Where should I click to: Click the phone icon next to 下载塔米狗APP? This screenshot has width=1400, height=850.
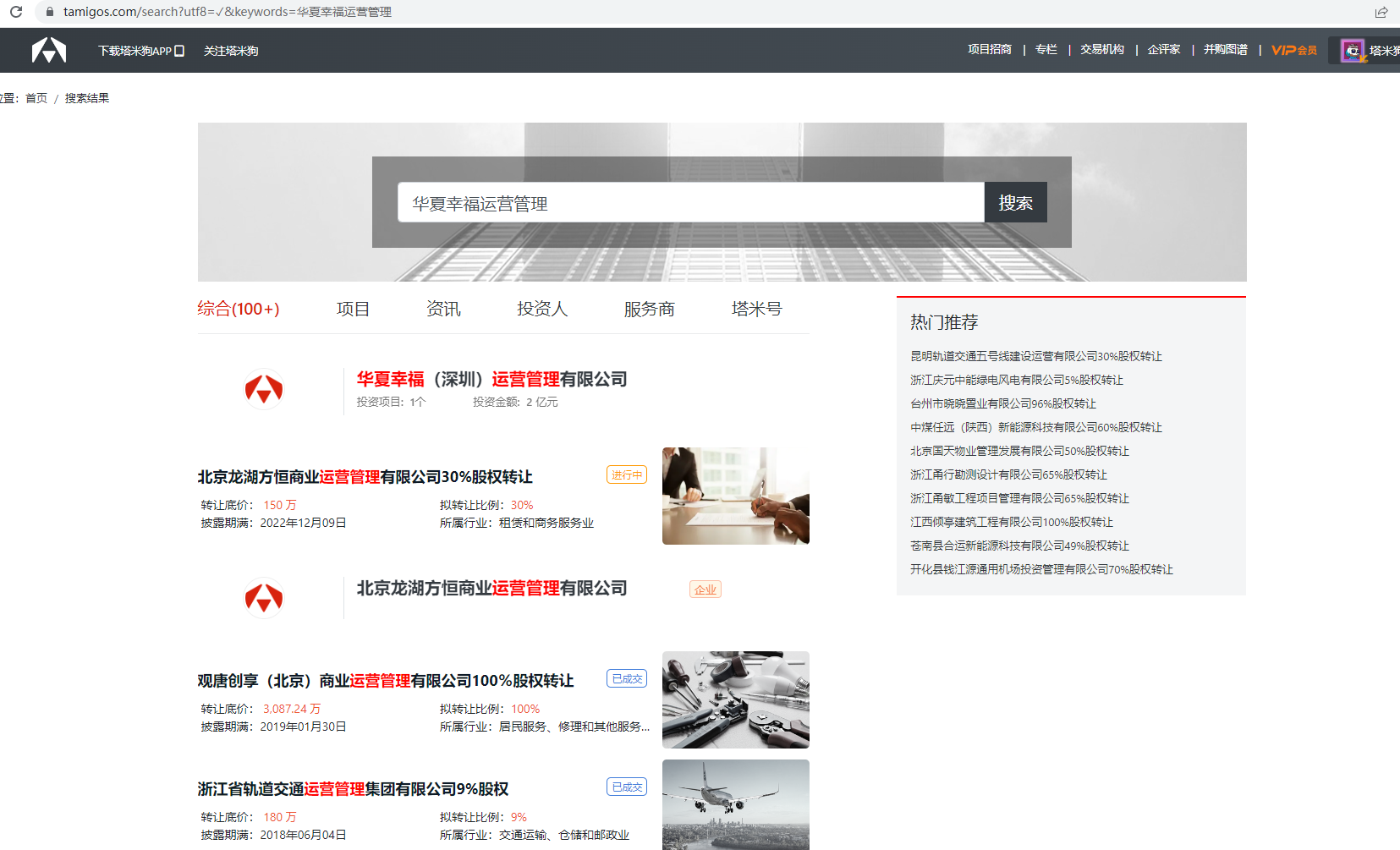click(179, 51)
